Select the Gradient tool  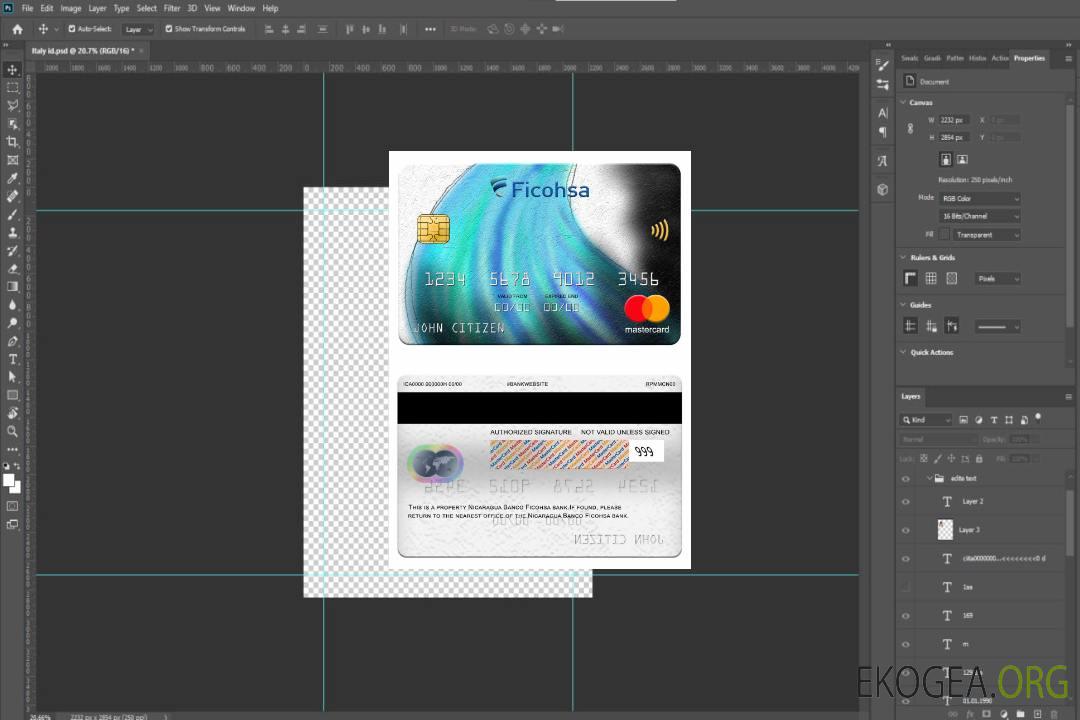click(x=12, y=287)
